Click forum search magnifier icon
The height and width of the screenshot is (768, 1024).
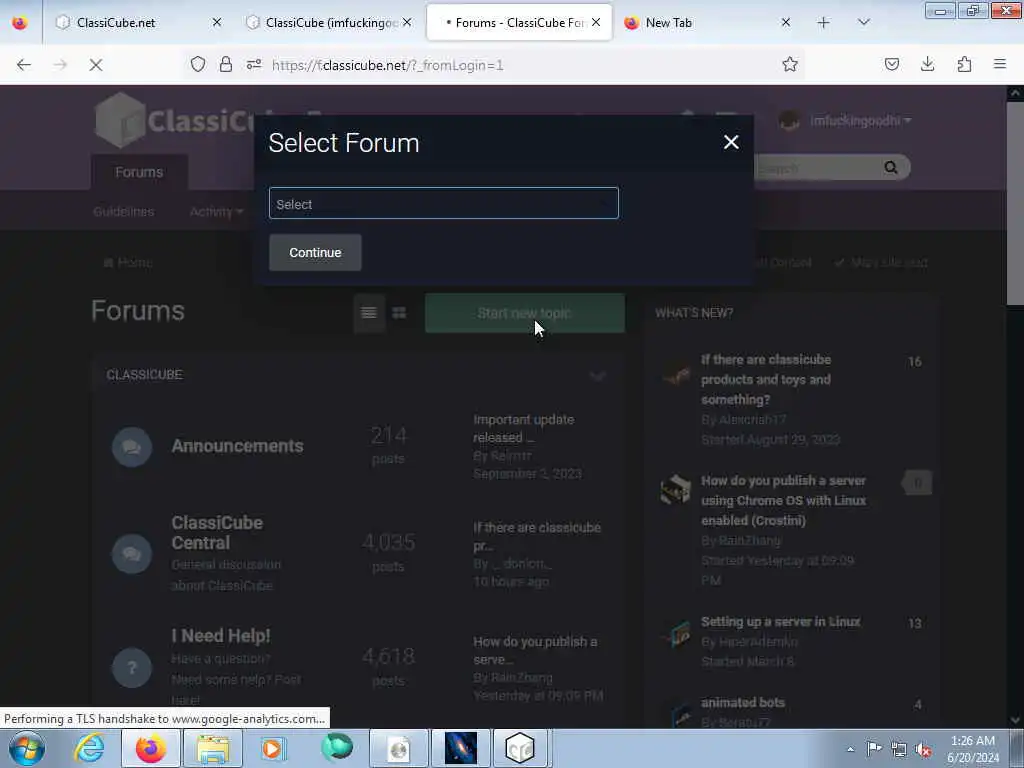click(x=891, y=168)
